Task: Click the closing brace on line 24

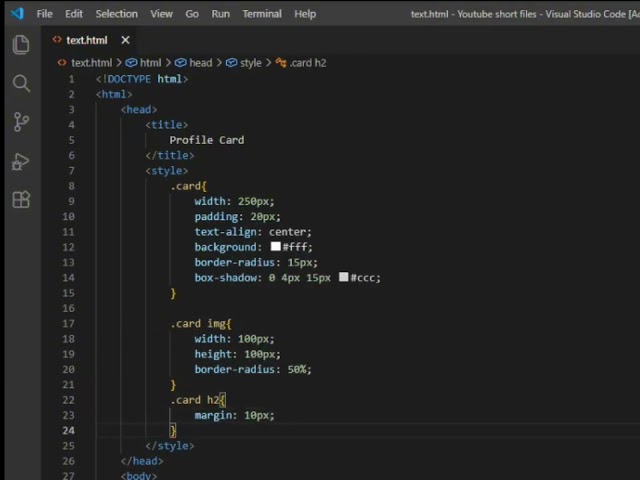Action: [x=173, y=431]
